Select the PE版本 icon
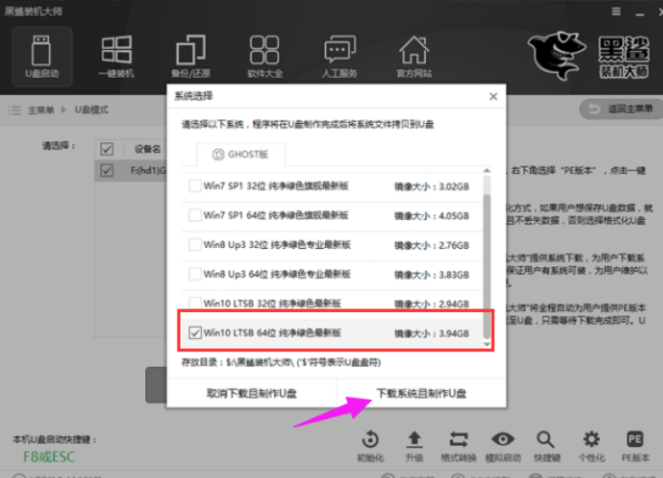 click(x=634, y=445)
